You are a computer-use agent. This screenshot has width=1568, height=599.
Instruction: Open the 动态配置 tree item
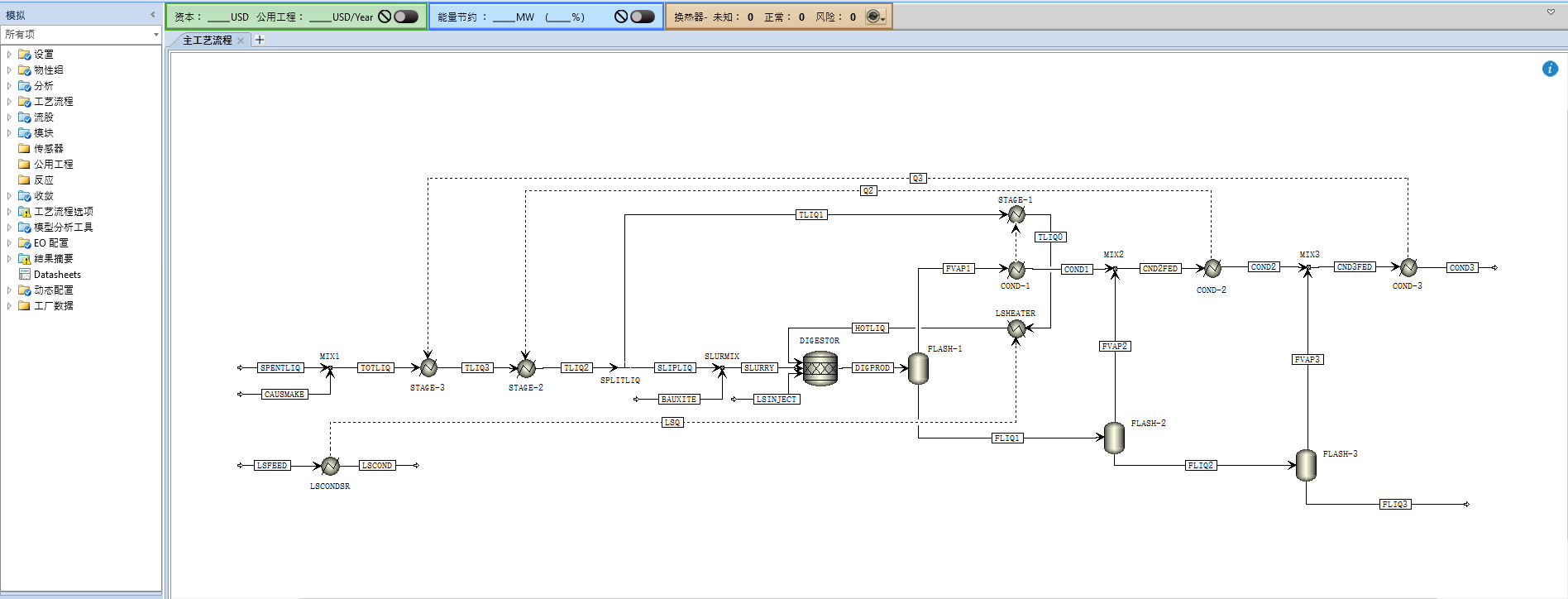click(54, 290)
